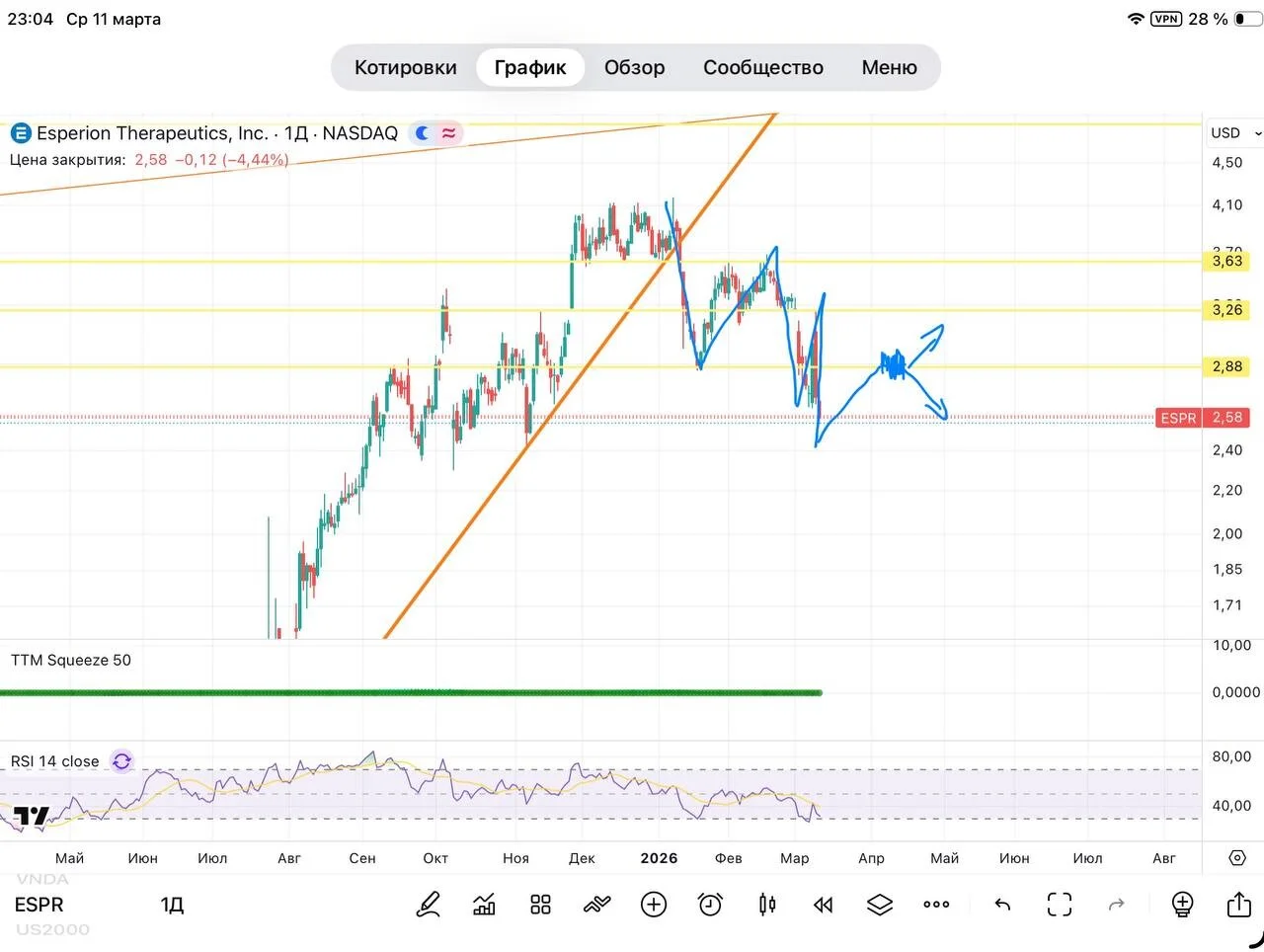
Task: Tap the 2,00 price axis label
Action: (1227, 533)
